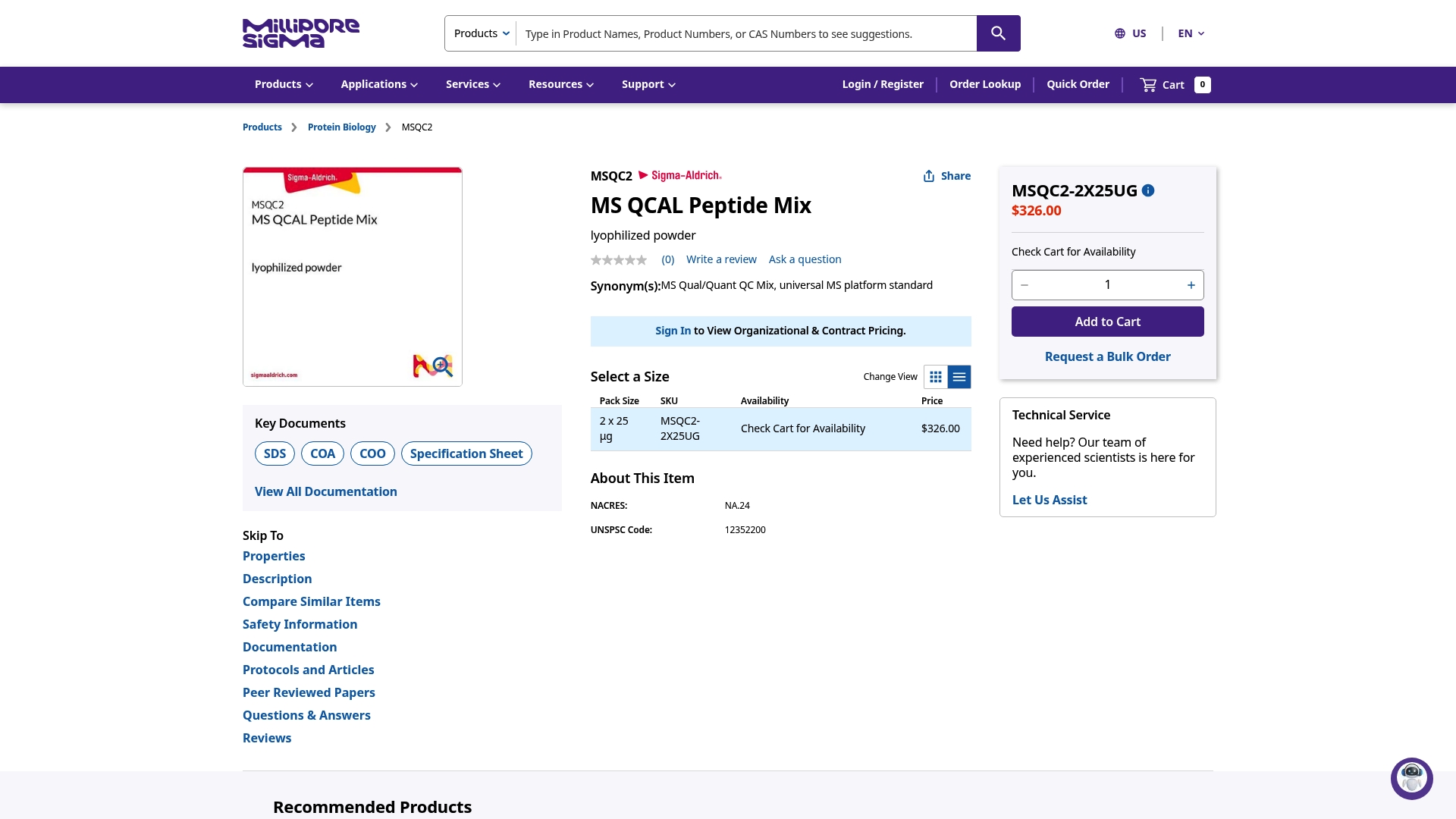1456x819 pixels.
Task: Expand the Resources navigation menu
Action: tap(561, 84)
